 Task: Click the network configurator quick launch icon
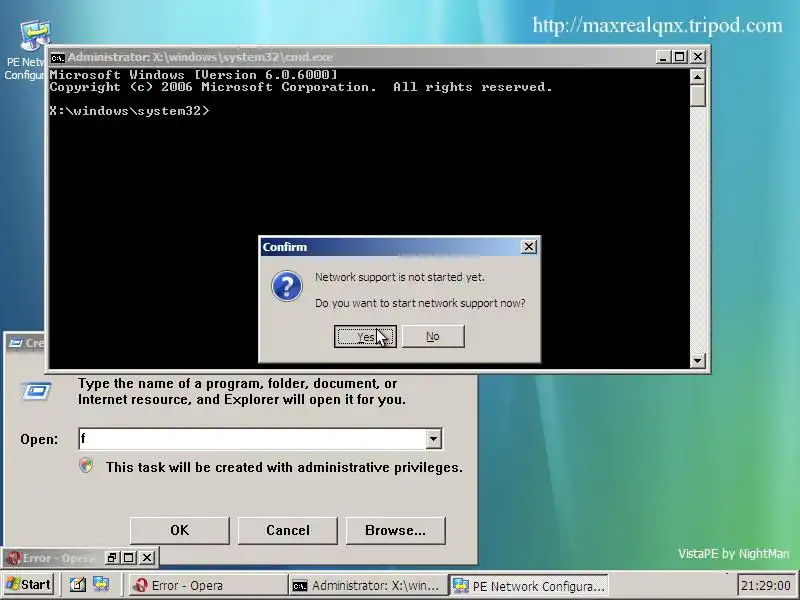tap(101, 585)
